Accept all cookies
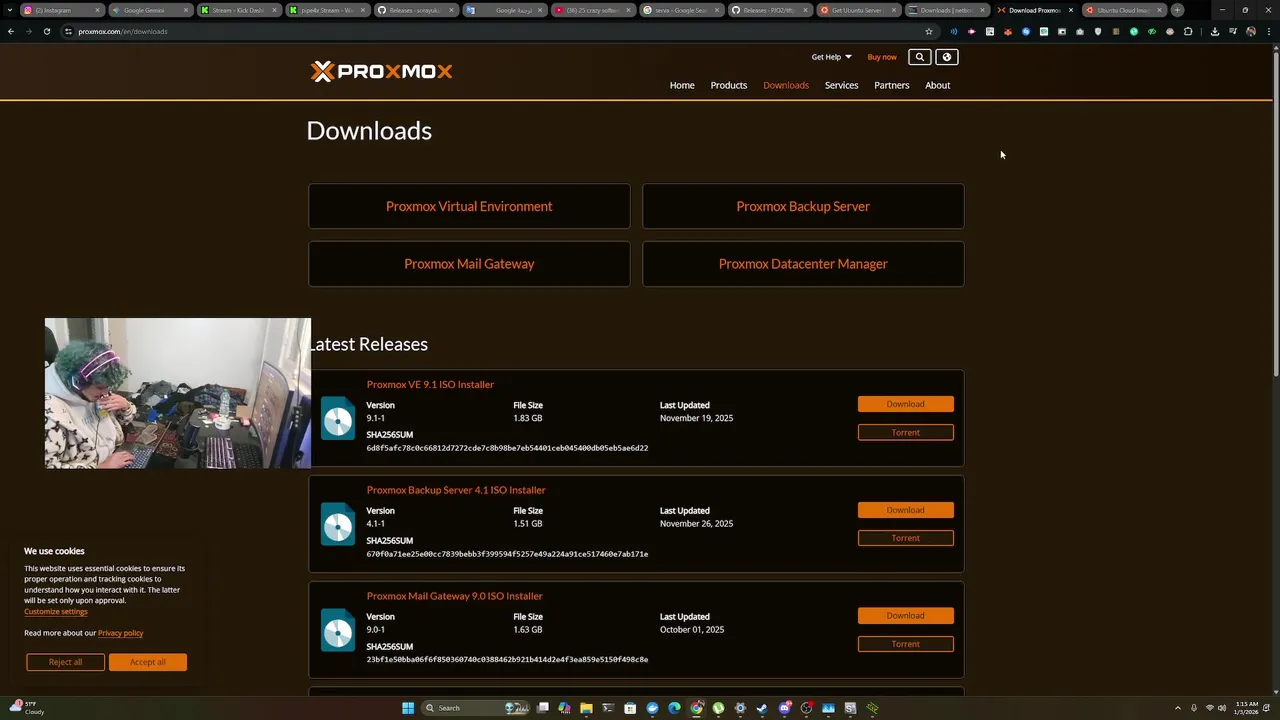Viewport: 1280px width, 720px height. [x=147, y=662]
